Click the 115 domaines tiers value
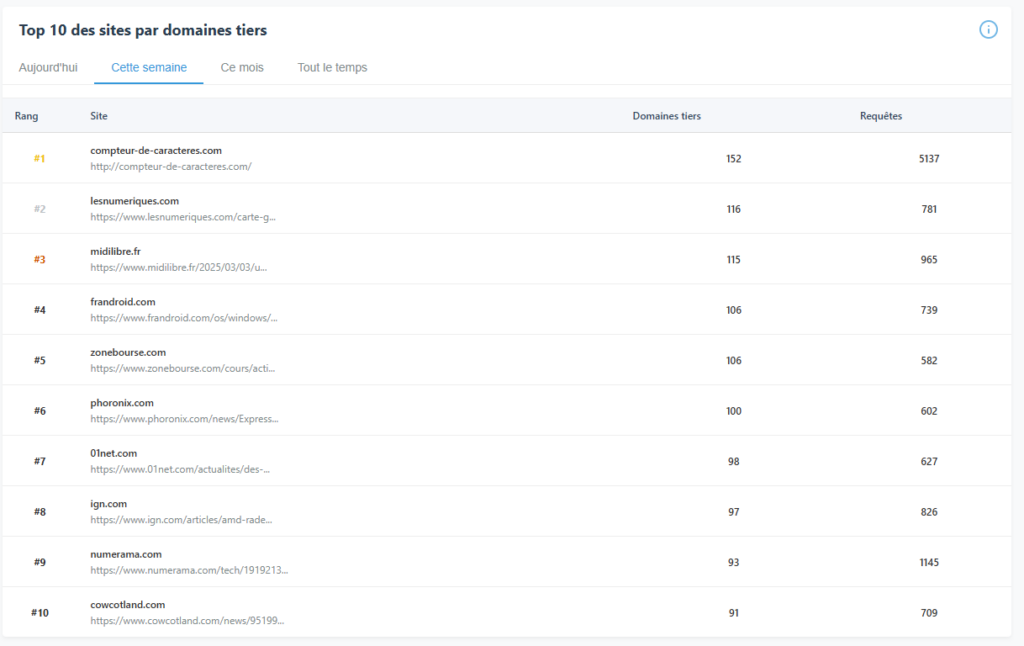 point(733,259)
